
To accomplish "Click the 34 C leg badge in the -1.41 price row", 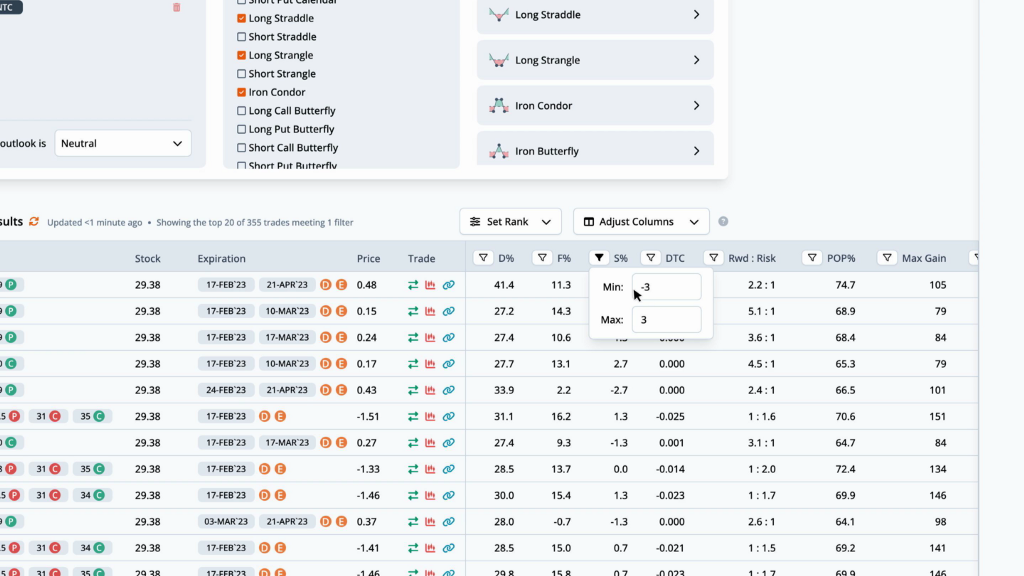I will pyautogui.click(x=92, y=548).
